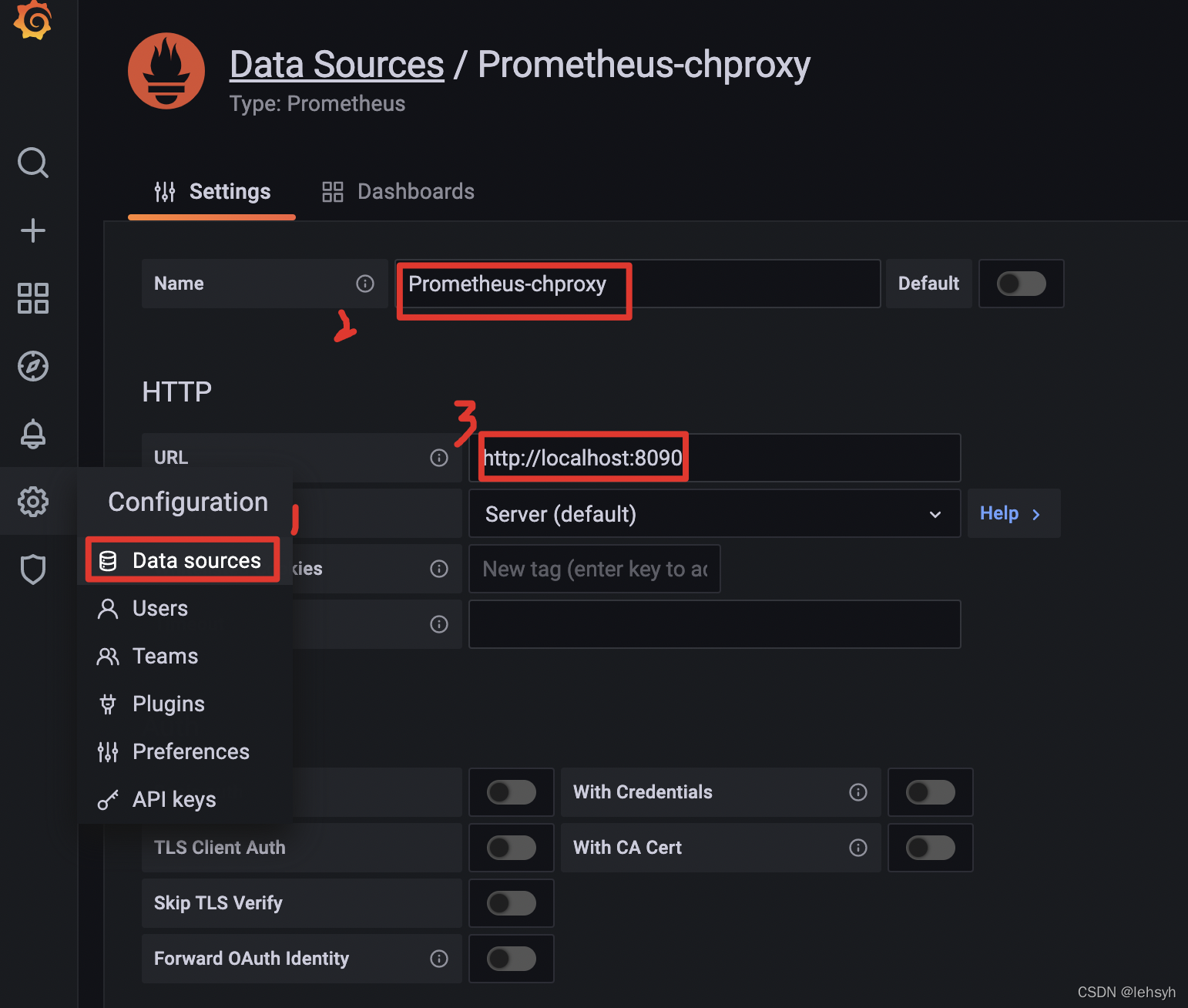Switch to the Dashboards tab
The width and height of the screenshot is (1188, 1008).
click(x=398, y=191)
